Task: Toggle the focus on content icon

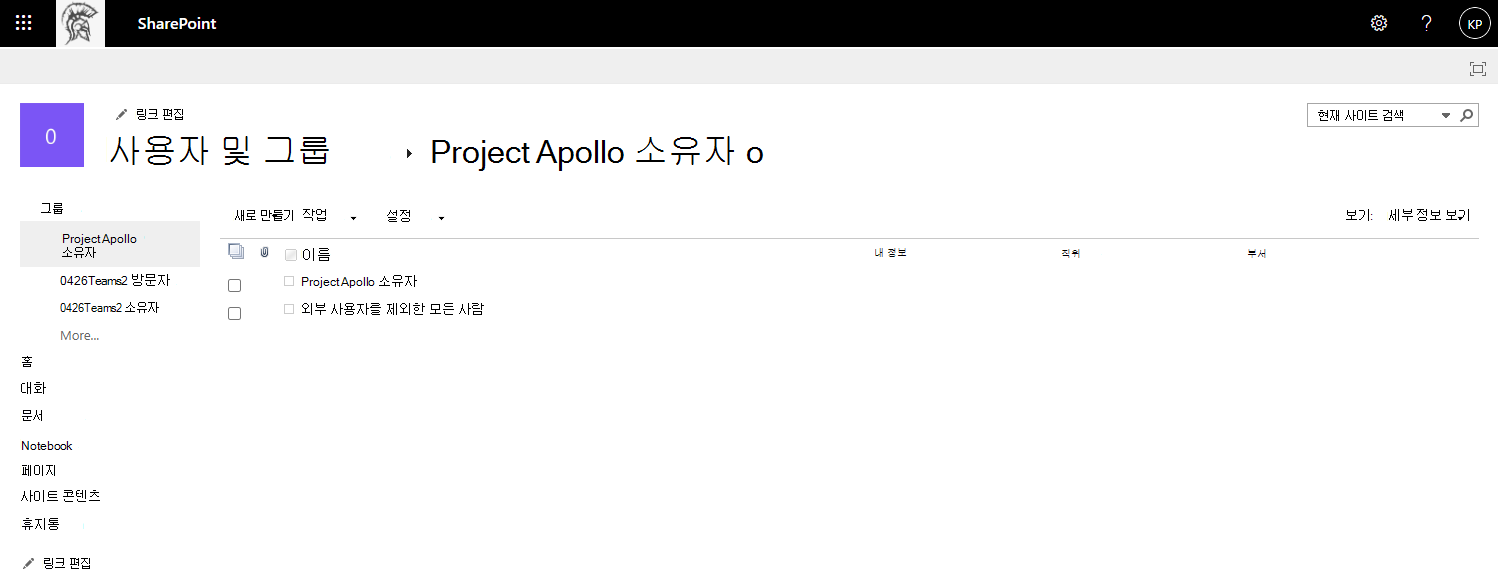Action: click(1477, 68)
